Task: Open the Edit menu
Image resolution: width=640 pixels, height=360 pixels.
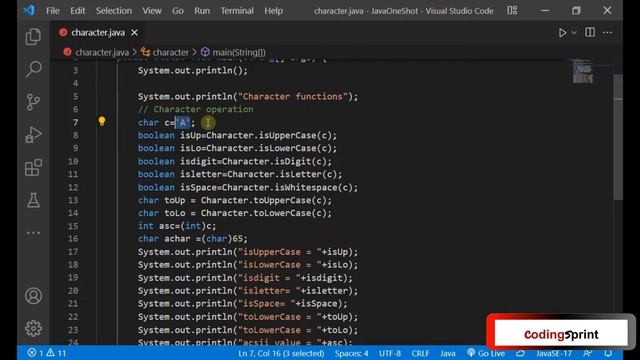Action: point(78,11)
